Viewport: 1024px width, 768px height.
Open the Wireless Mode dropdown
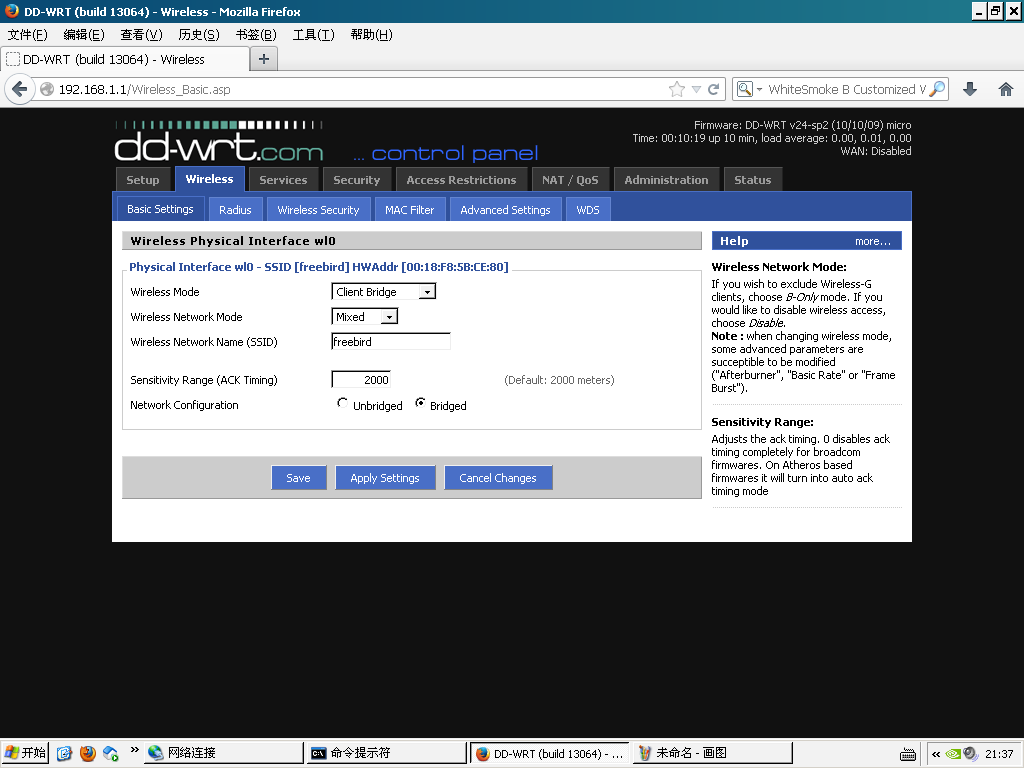(383, 291)
